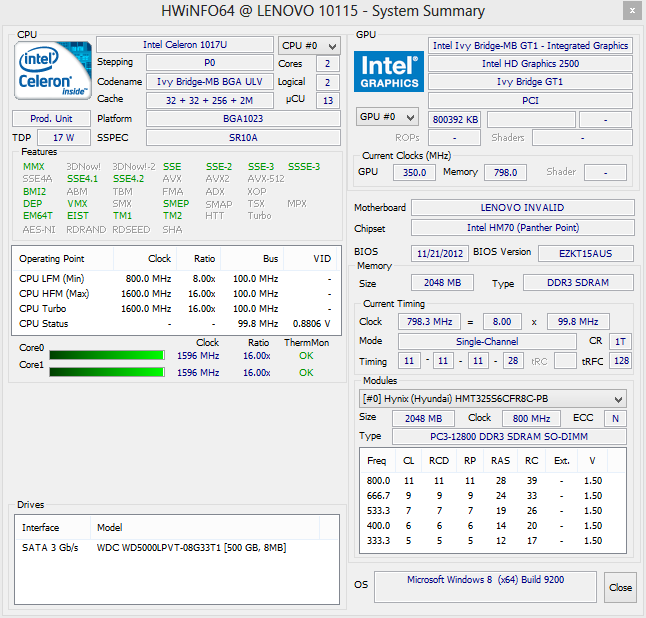This screenshot has width=646, height=618.
Task: Click the Chipset field Intel HM70
Action: tap(522, 229)
